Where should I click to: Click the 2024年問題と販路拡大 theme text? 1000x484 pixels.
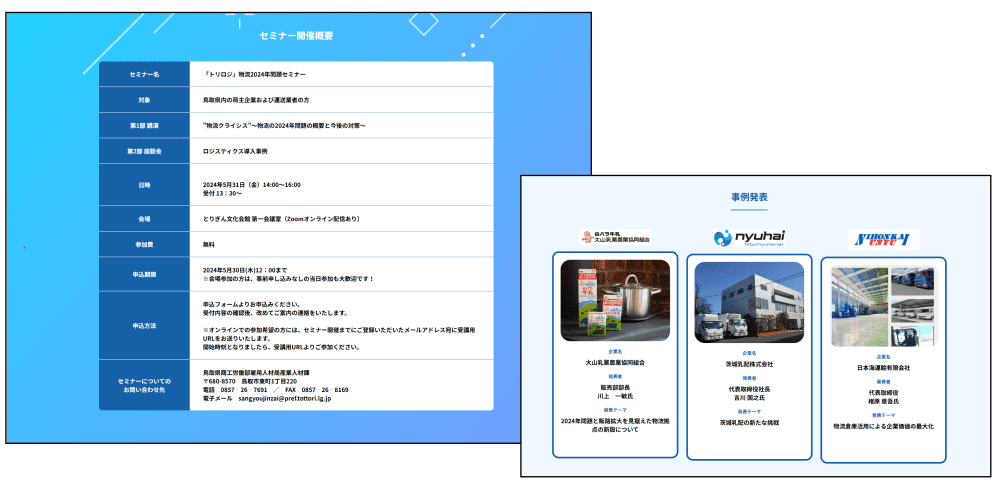[615, 425]
